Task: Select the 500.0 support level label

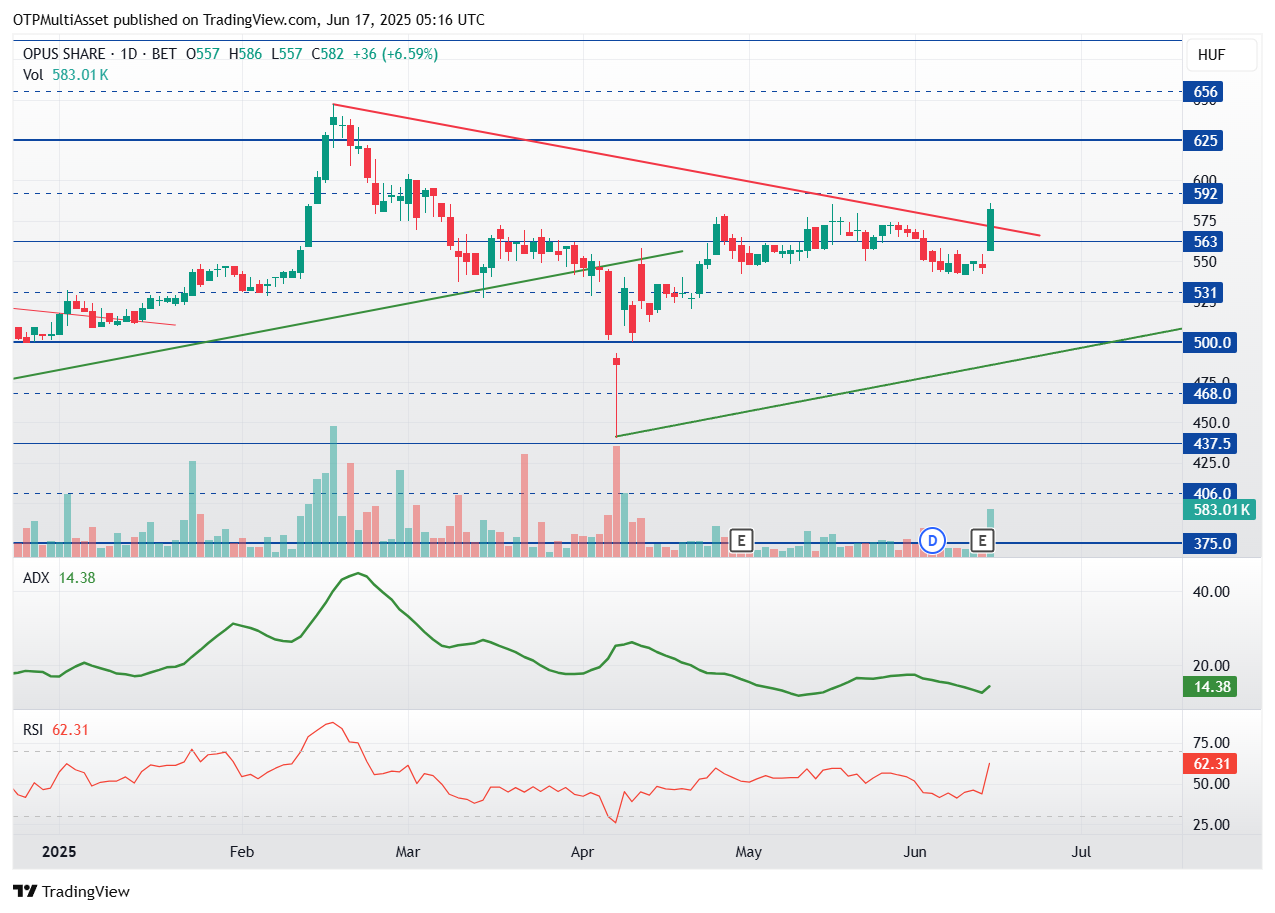Action: 1210,343
